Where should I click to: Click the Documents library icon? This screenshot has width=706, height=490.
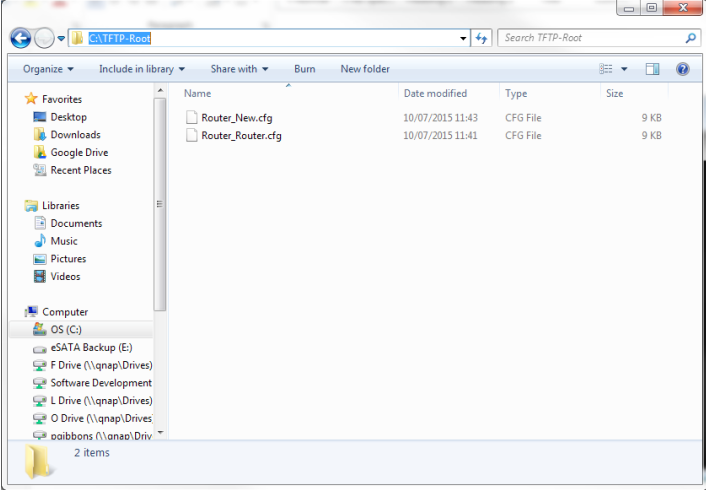tap(40, 223)
